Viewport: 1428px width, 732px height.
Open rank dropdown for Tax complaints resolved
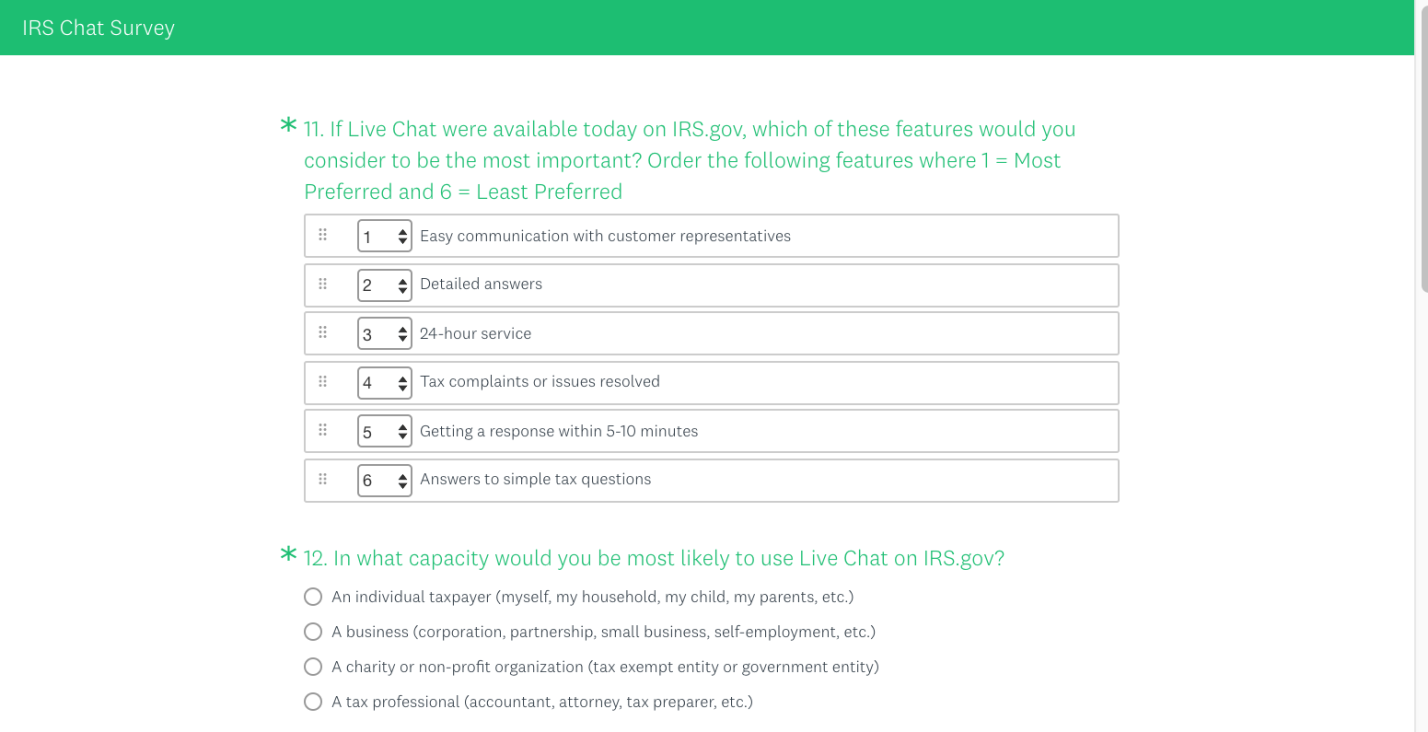pyautogui.click(x=384, y=382)
